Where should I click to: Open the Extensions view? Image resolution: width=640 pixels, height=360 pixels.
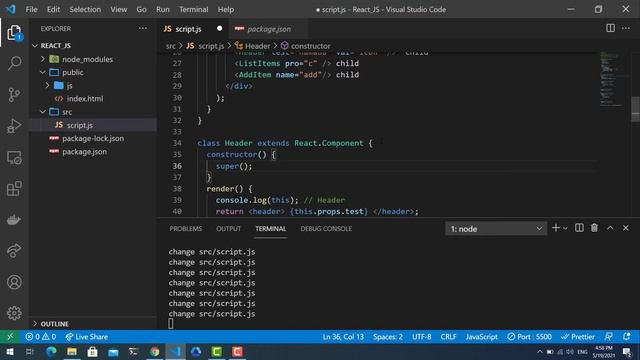(x=14, y=189)
